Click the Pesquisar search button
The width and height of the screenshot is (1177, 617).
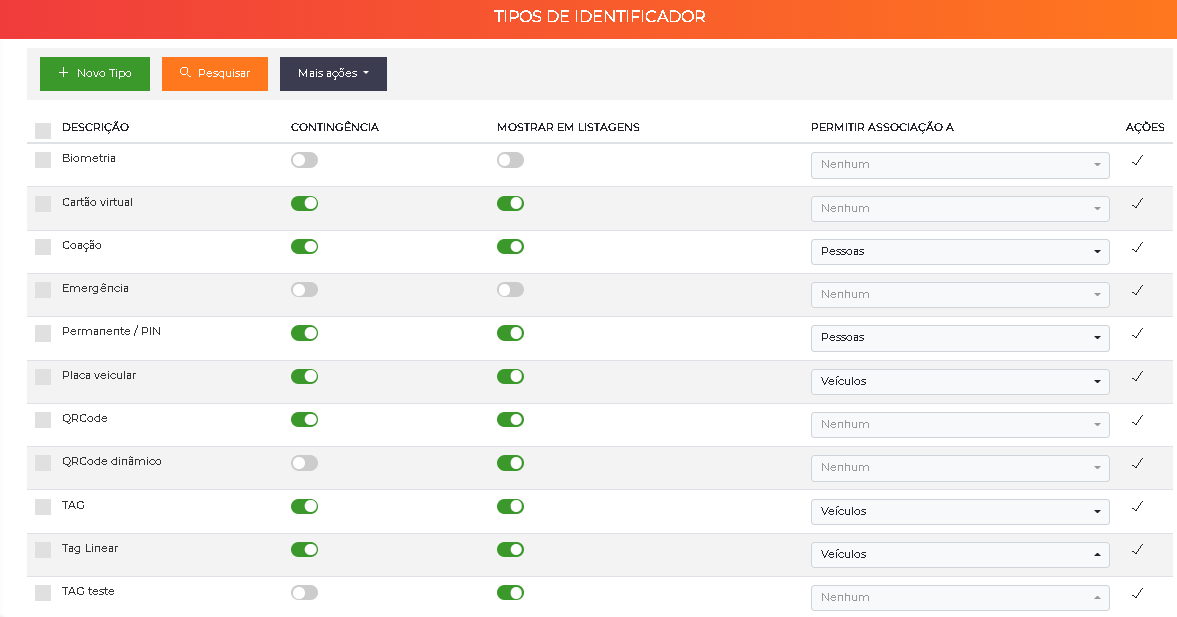215,74
